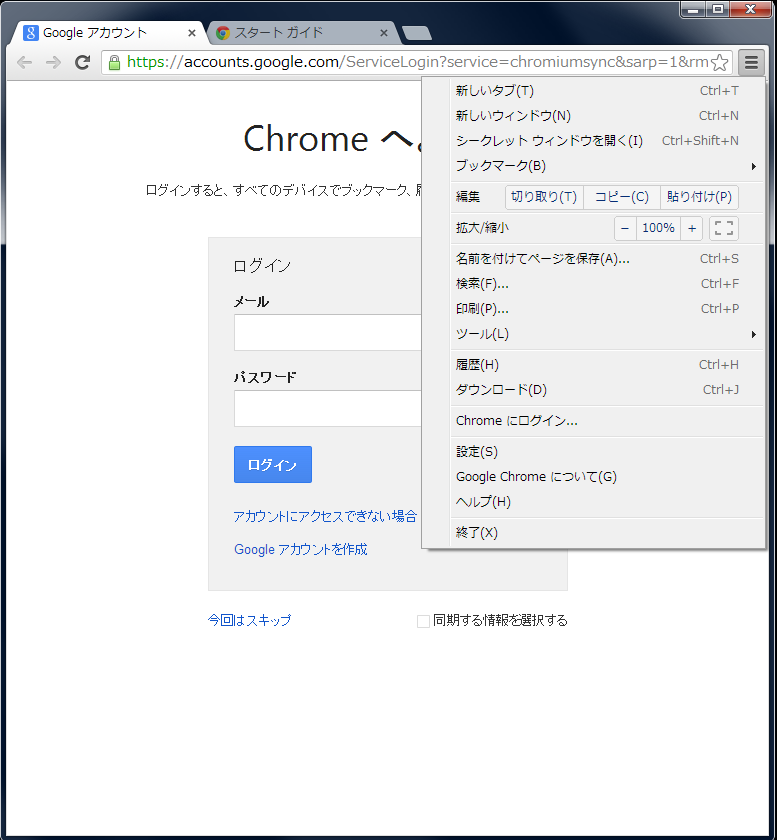Screen dimensions: 777x840
Task: Open Google アカウントを作成 link
Action: [301, 550]
